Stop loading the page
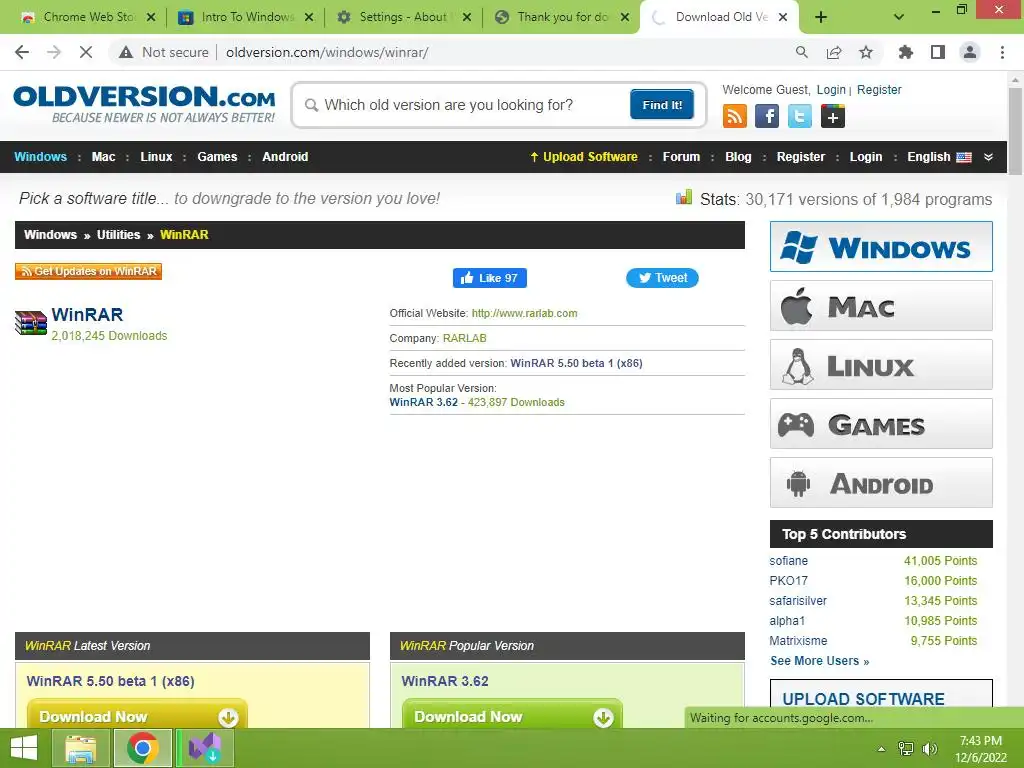The image size is (1024, 768). (x=86, y=52)
